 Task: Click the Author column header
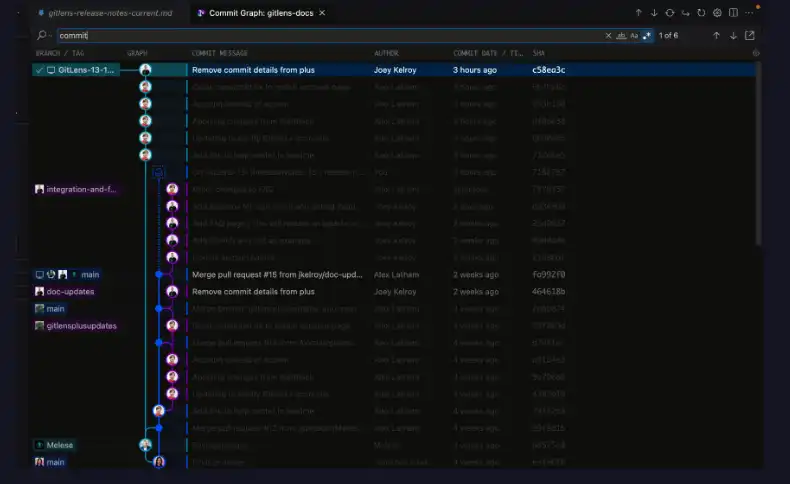tap(386, 53)
